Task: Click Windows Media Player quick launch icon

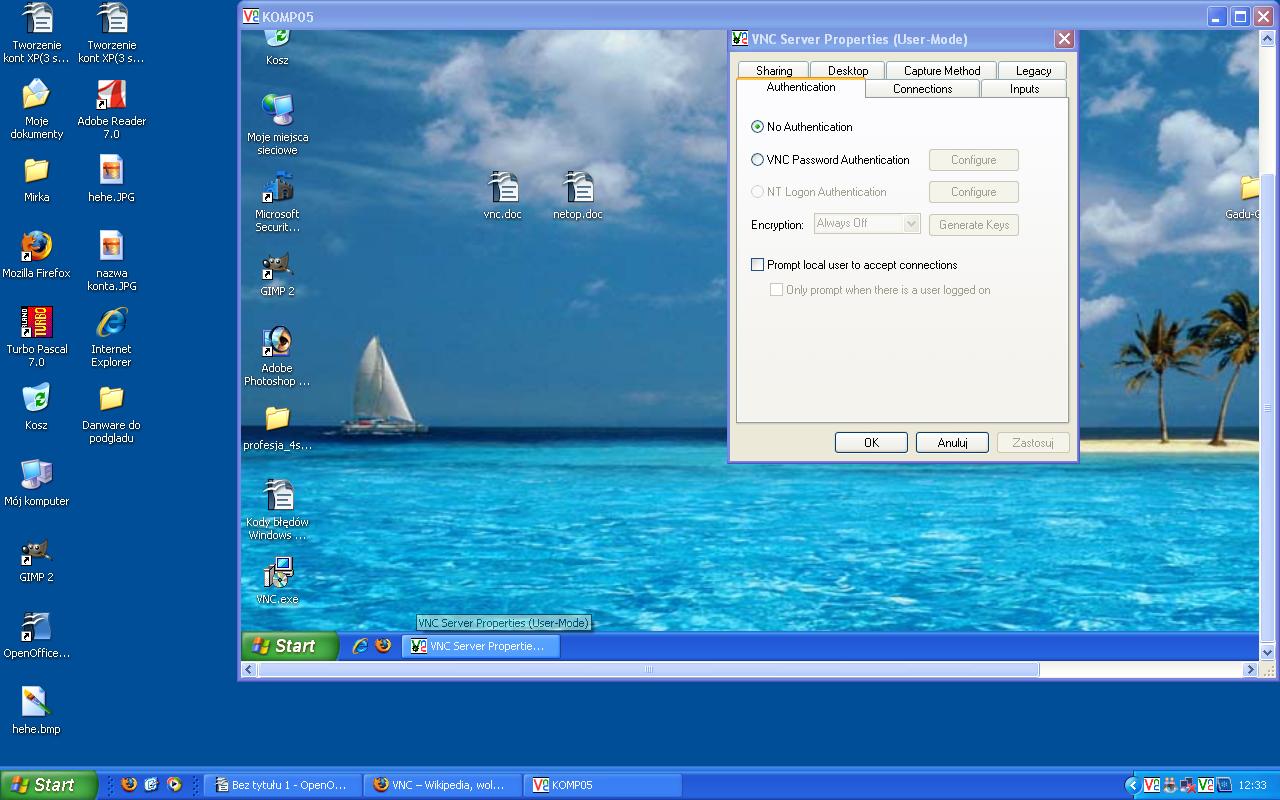Action: pyautogui.click(x=174, y=785)
